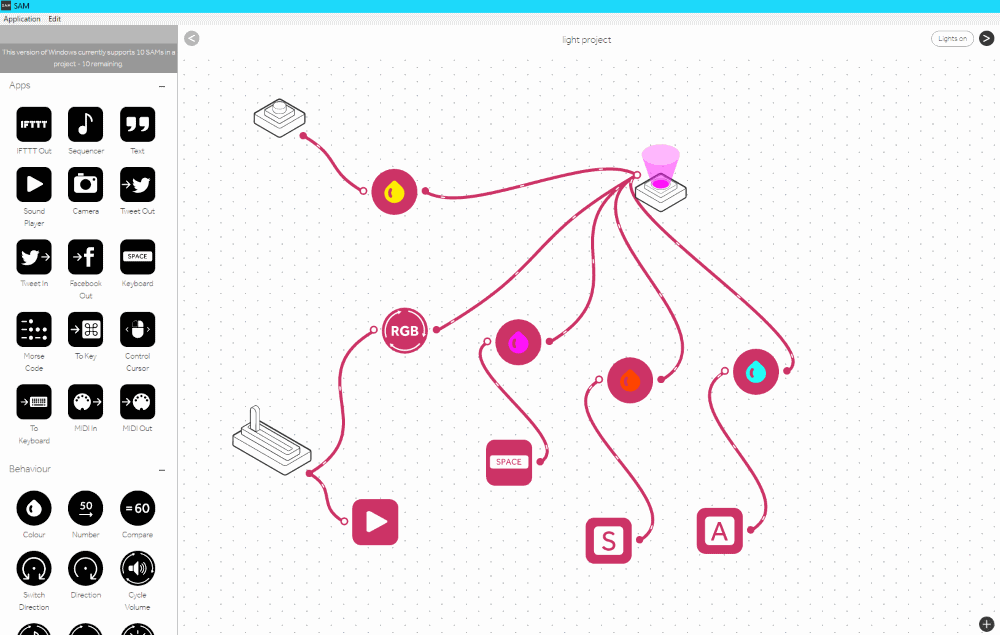Click the plus button to add element
This screenshot has width=1000, height=635.
coord(987,623)
